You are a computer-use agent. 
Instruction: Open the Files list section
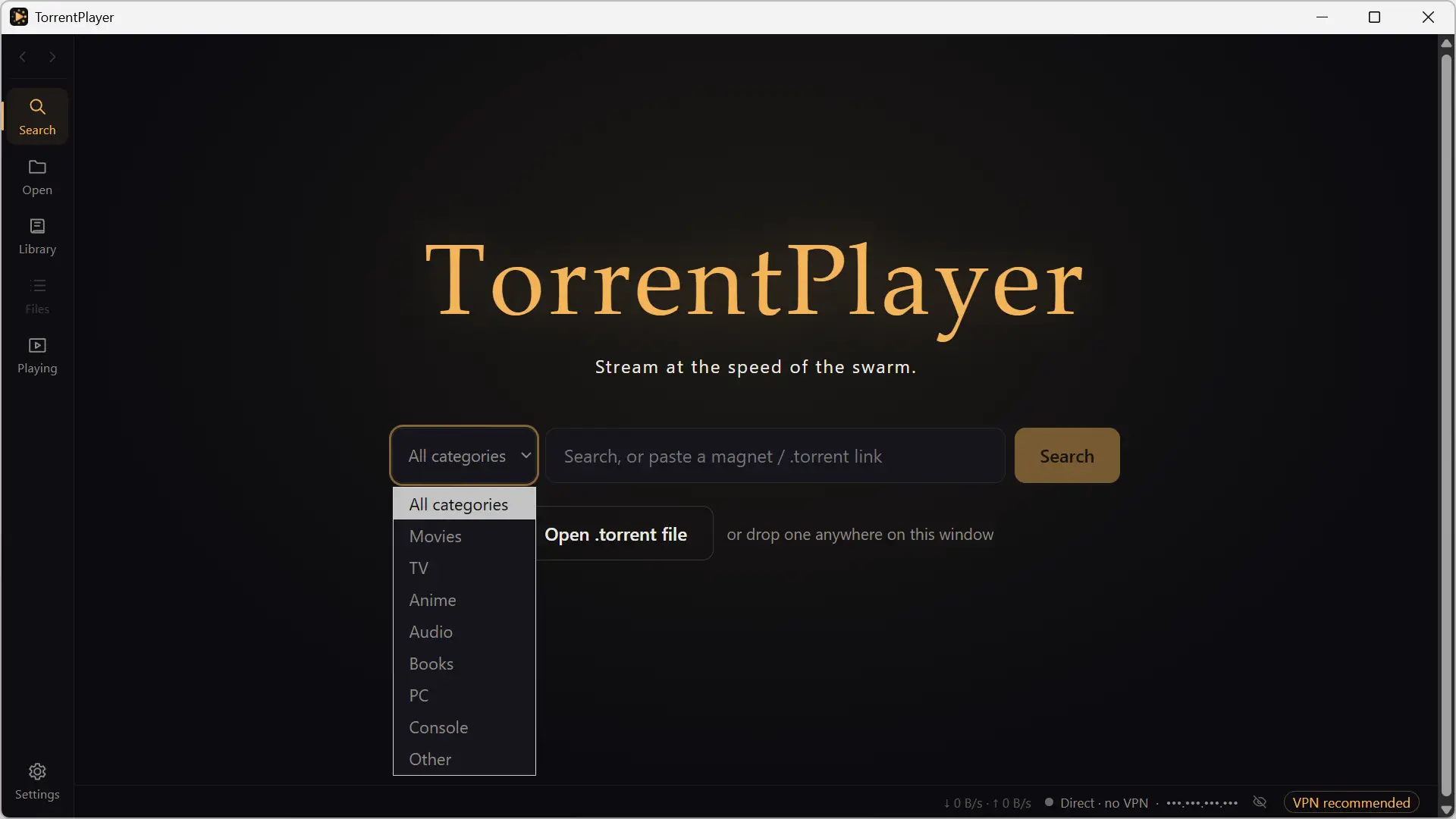pyautogui.click(x=37, y=297)
